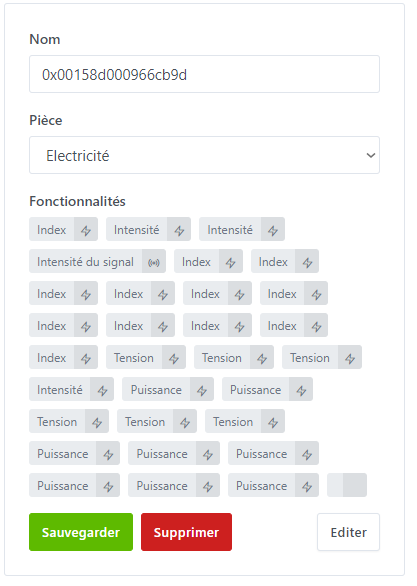Click lightning icon of last Puissance tag before empty tag
The image size is (417, 586).
coord(307,487)
